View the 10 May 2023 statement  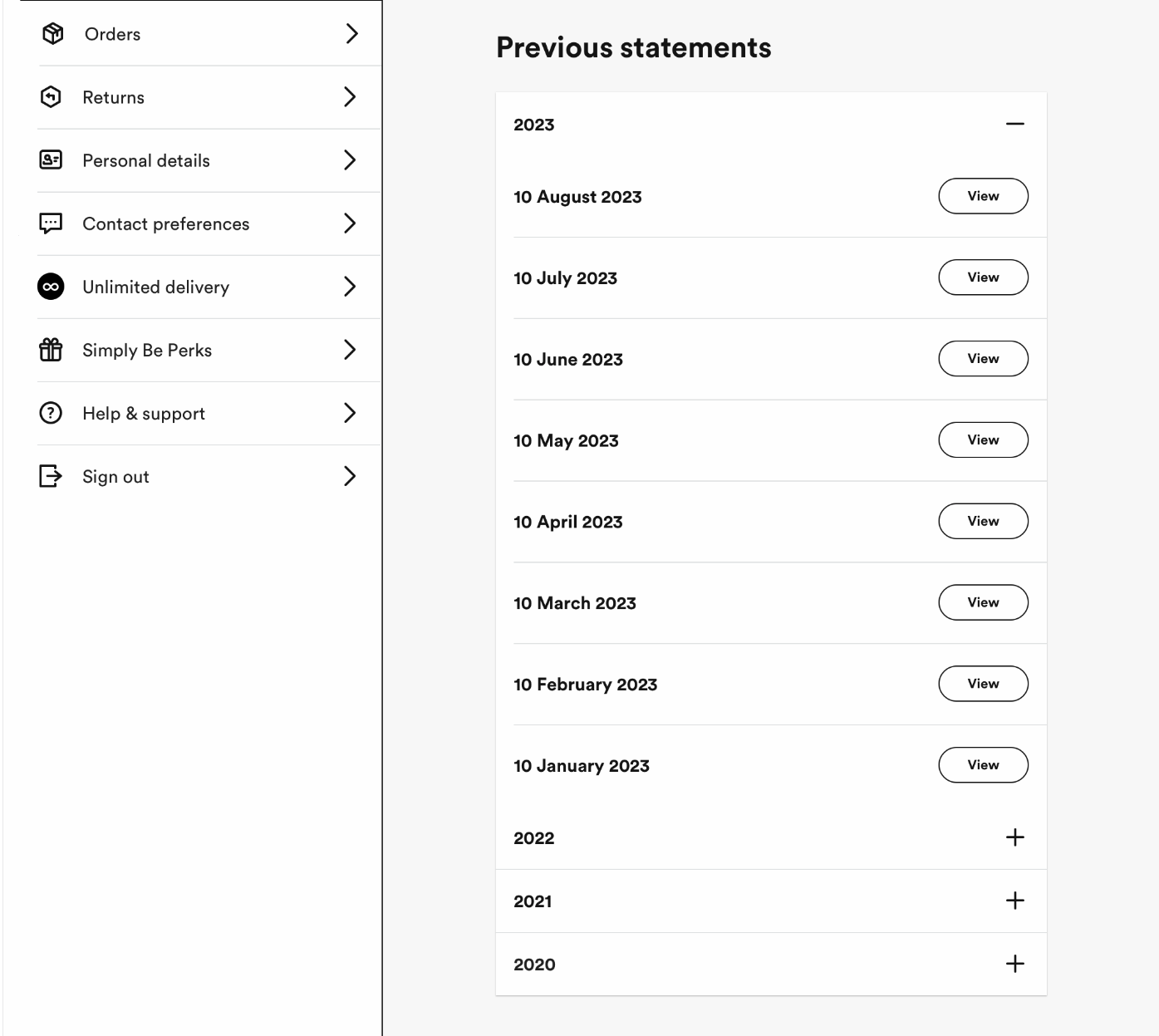coord(983,439)
